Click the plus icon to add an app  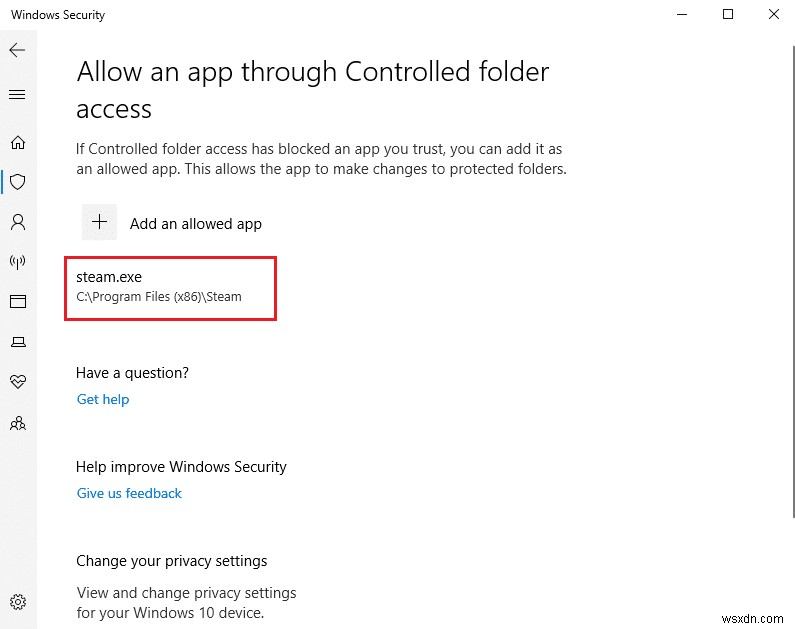pyautogui.click(x=99, y=223)
